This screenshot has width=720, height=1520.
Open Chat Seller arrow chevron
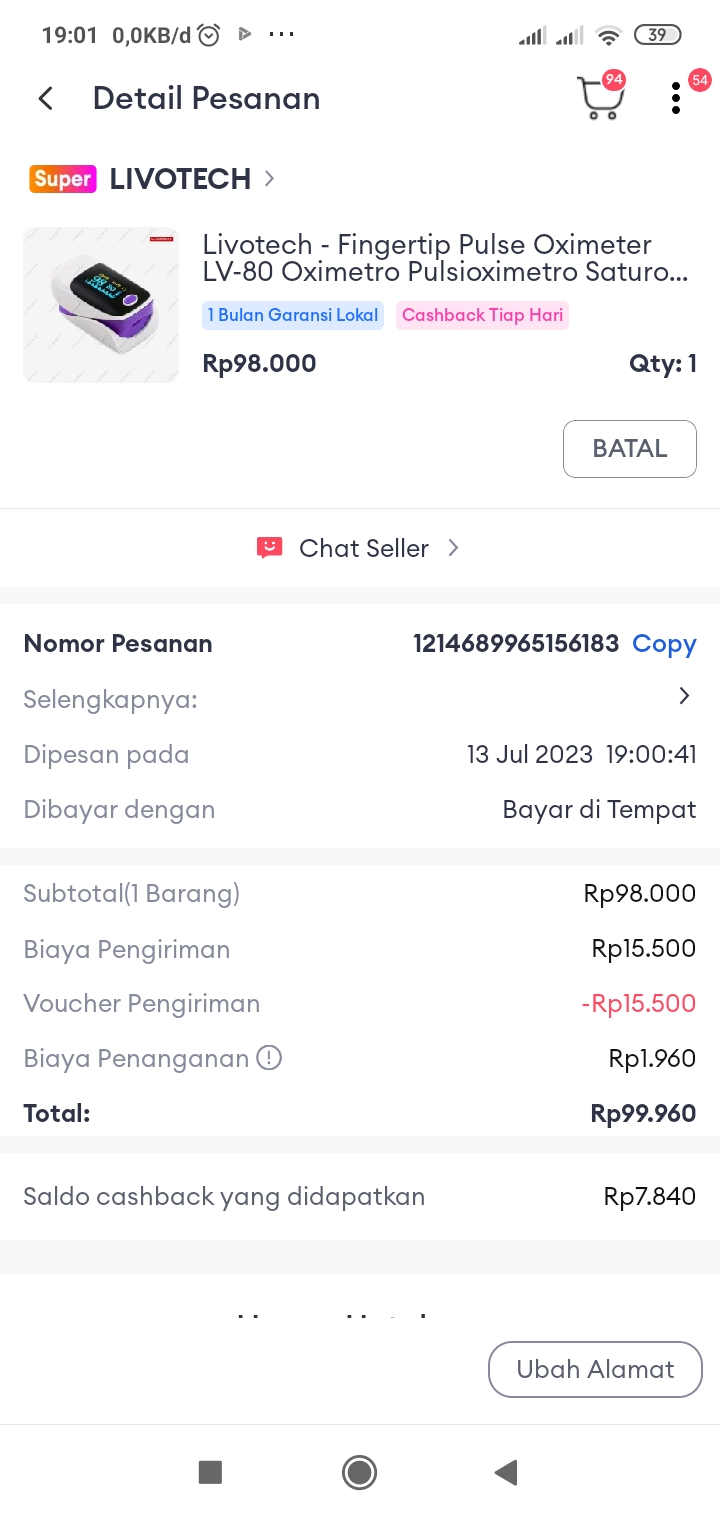[453, 547]
